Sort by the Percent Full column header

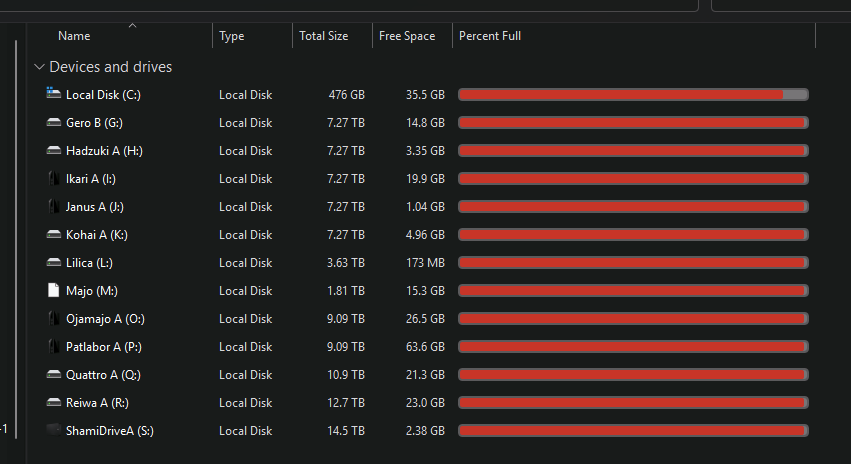(490, 36)
